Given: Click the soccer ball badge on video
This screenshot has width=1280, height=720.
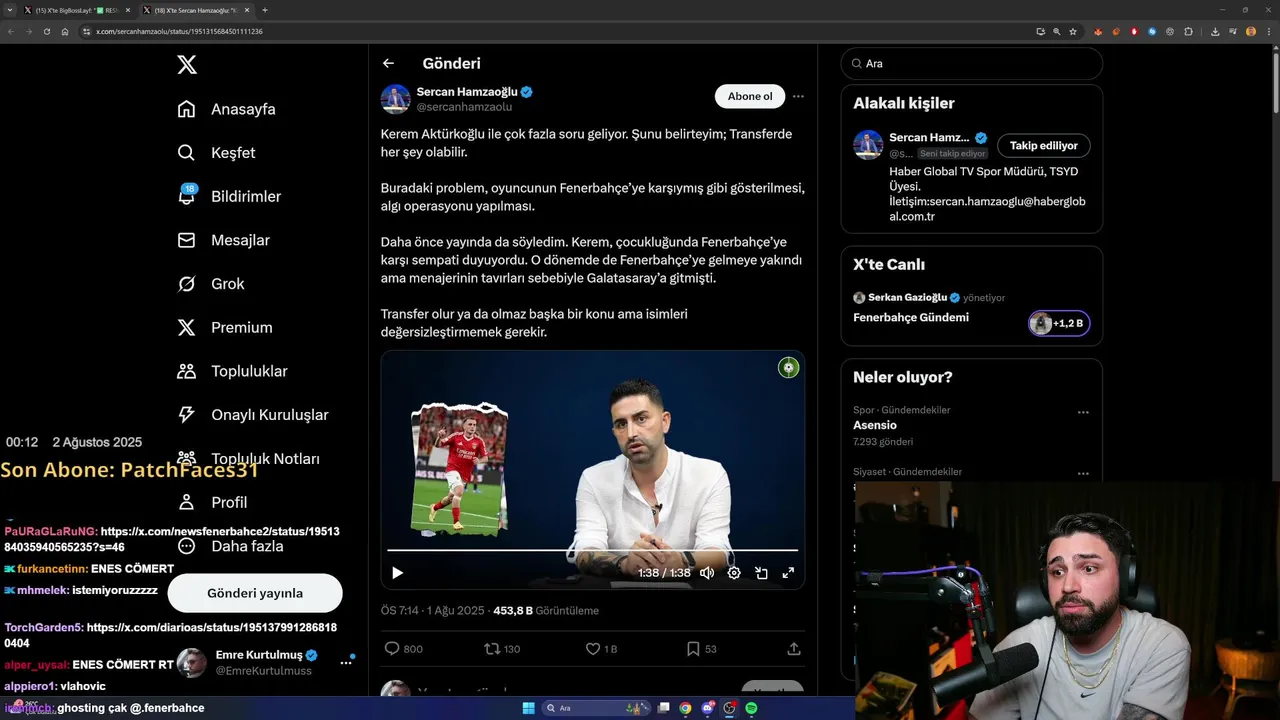Looking at the screenshot, I should [789, 368].
